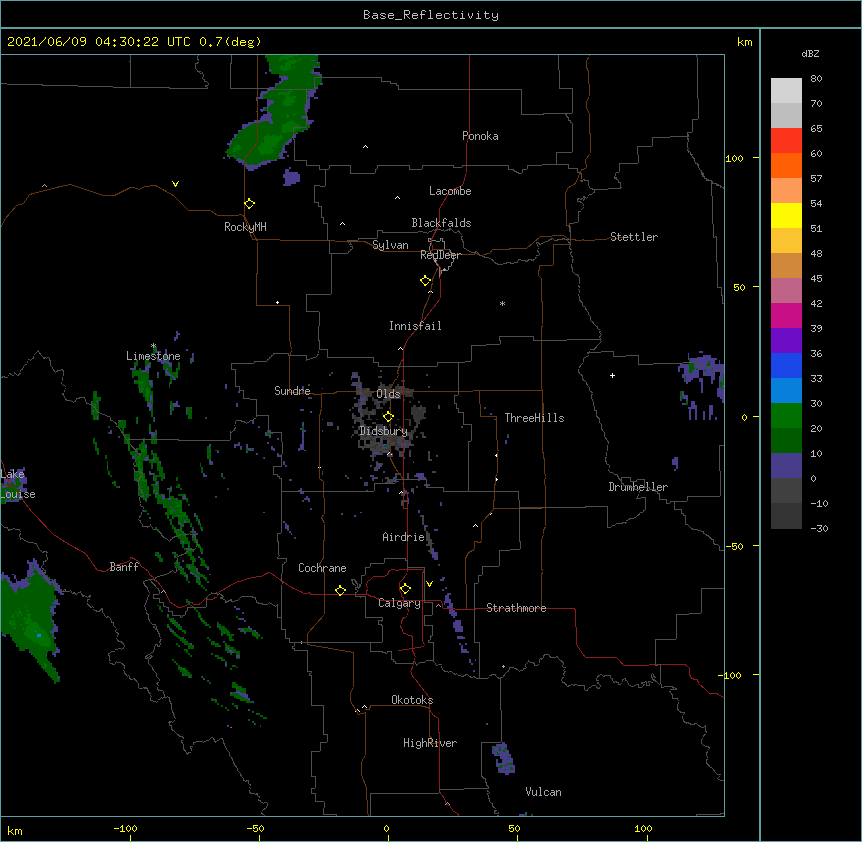862x842 pixels.
Task: Select the Cochrane label
Action: click(x=322, y=568)
